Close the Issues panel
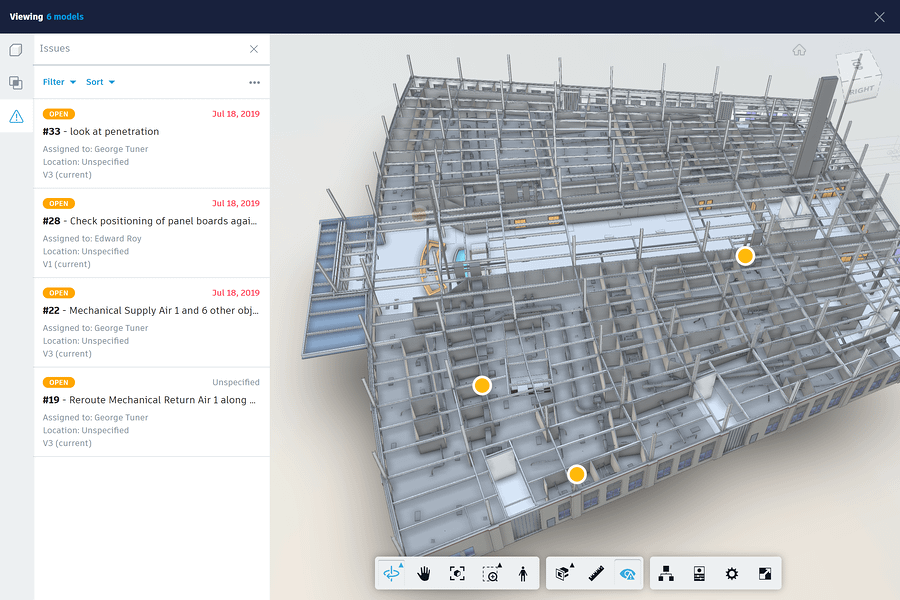The height and width of the screenshot is (600, 900). (254, 49)
